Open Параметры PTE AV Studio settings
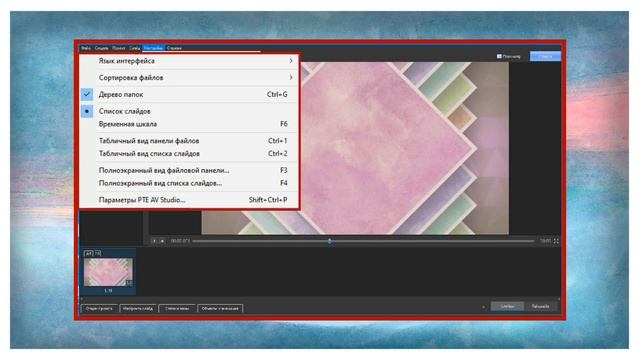Viewport: 640px width, 360px height. (189, 200)
